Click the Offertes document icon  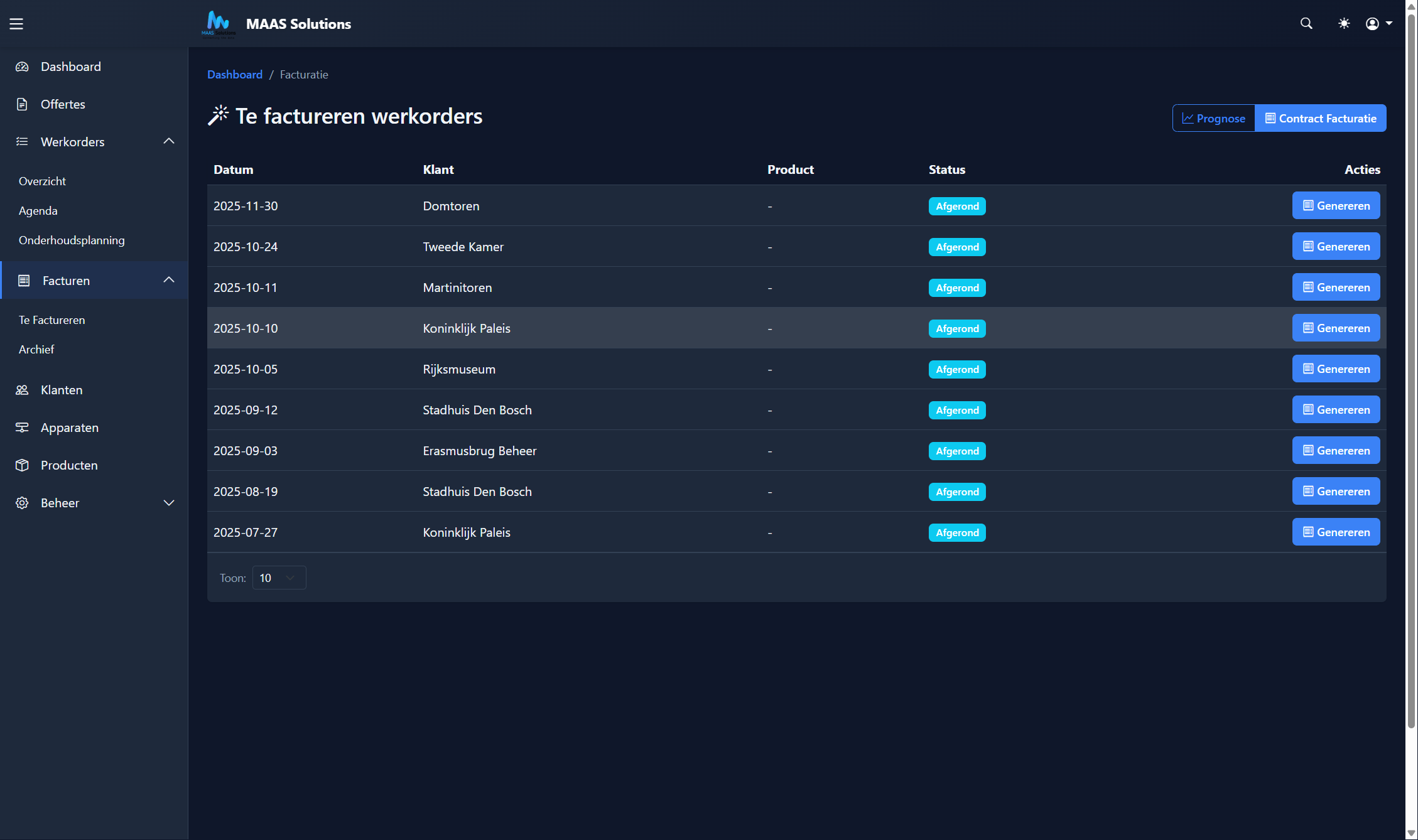click(23, 104)
